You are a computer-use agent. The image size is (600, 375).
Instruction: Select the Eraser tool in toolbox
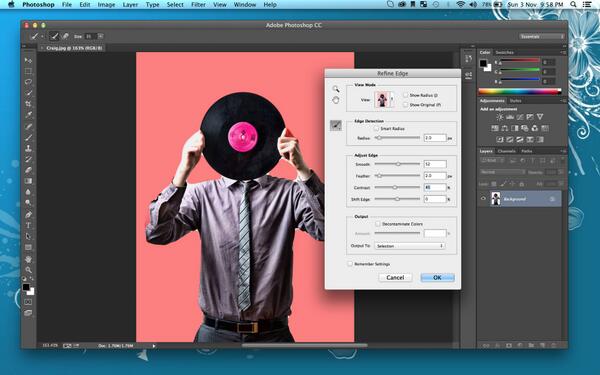28,170
